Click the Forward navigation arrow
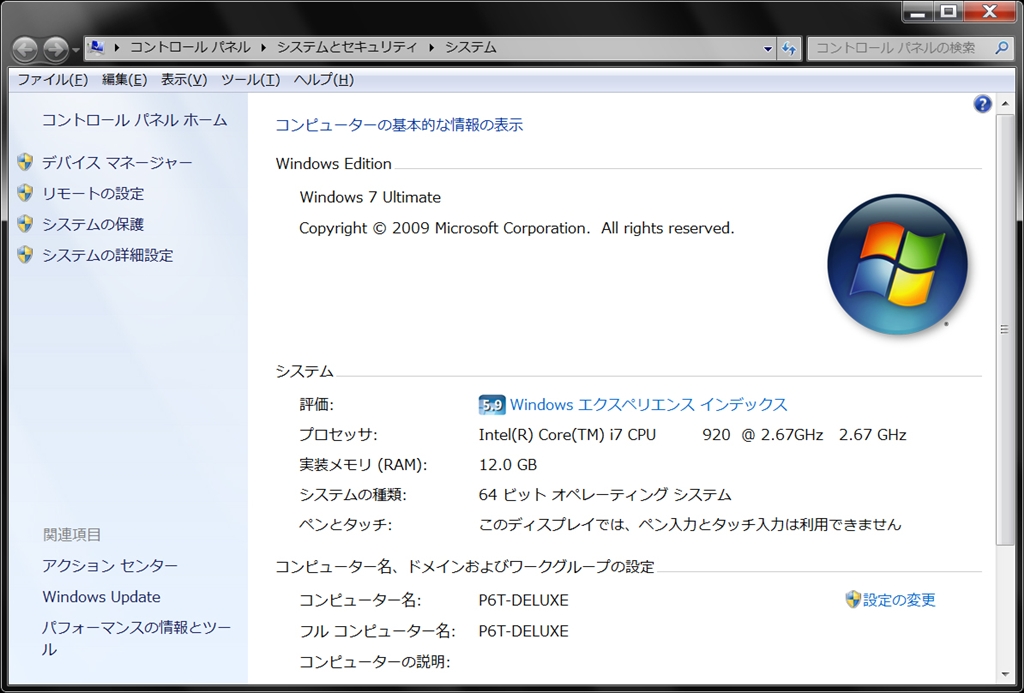 click(x=56, y=48)
